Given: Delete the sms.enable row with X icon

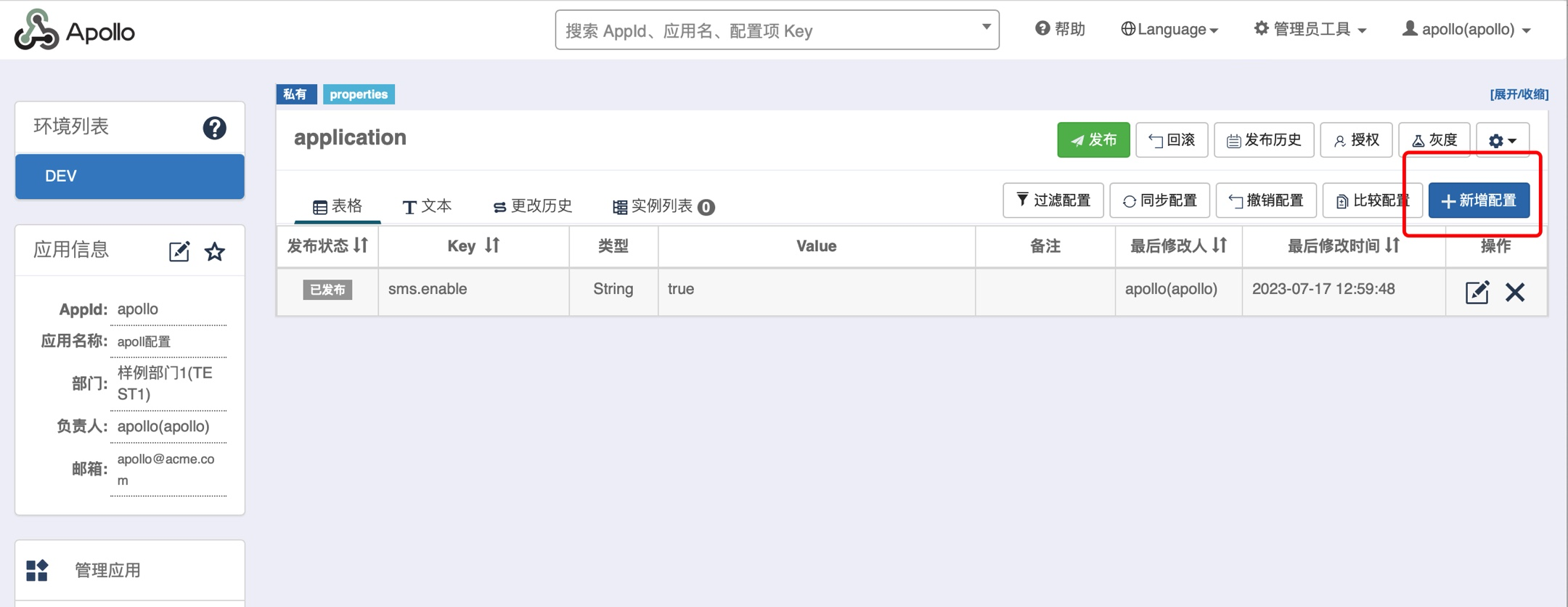Looking at the screenshot, I should (x=1515, y=292).
